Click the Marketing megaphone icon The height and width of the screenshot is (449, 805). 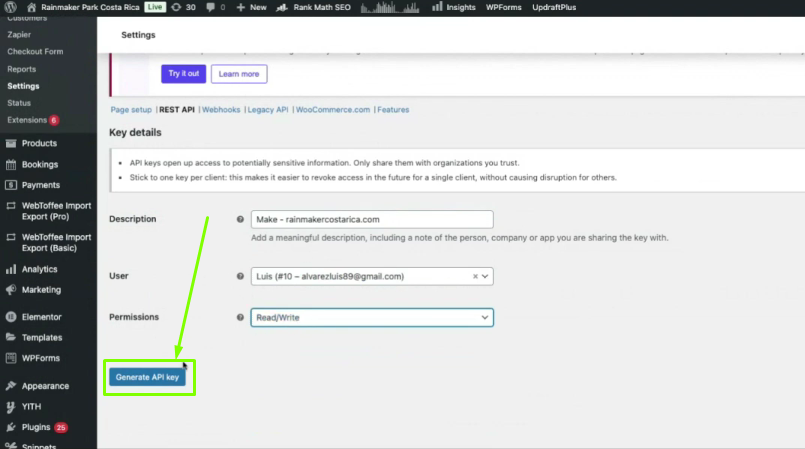(11, 290)
